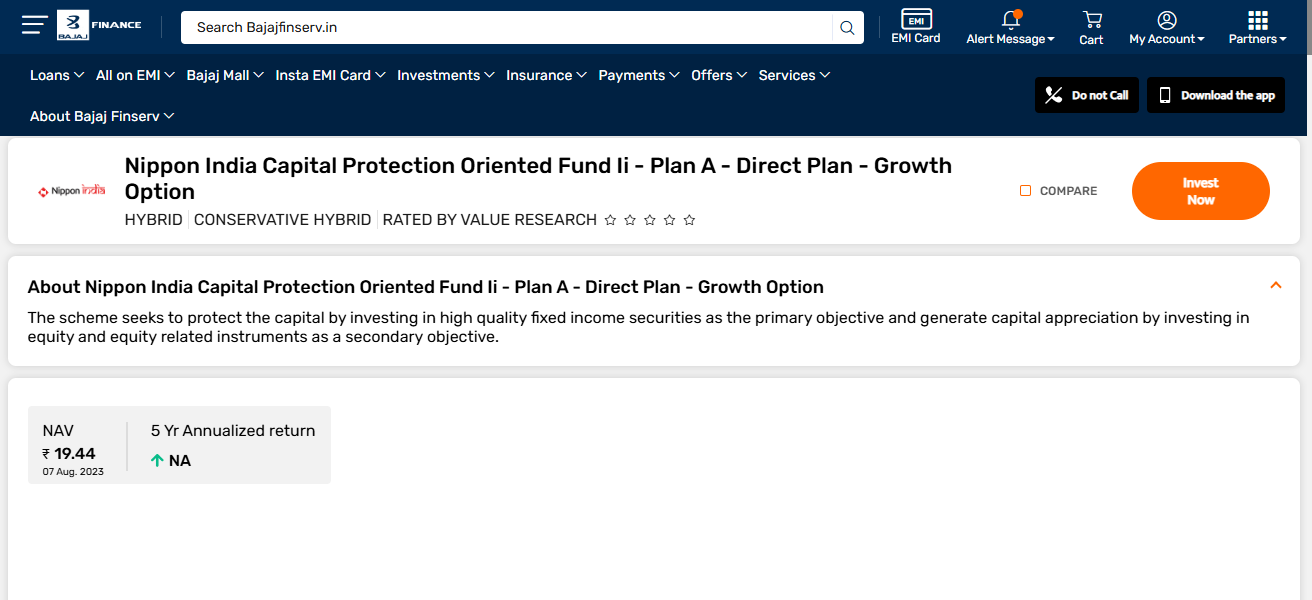
Task: Open the Insurance menu
Action: (x=546, y=75)
